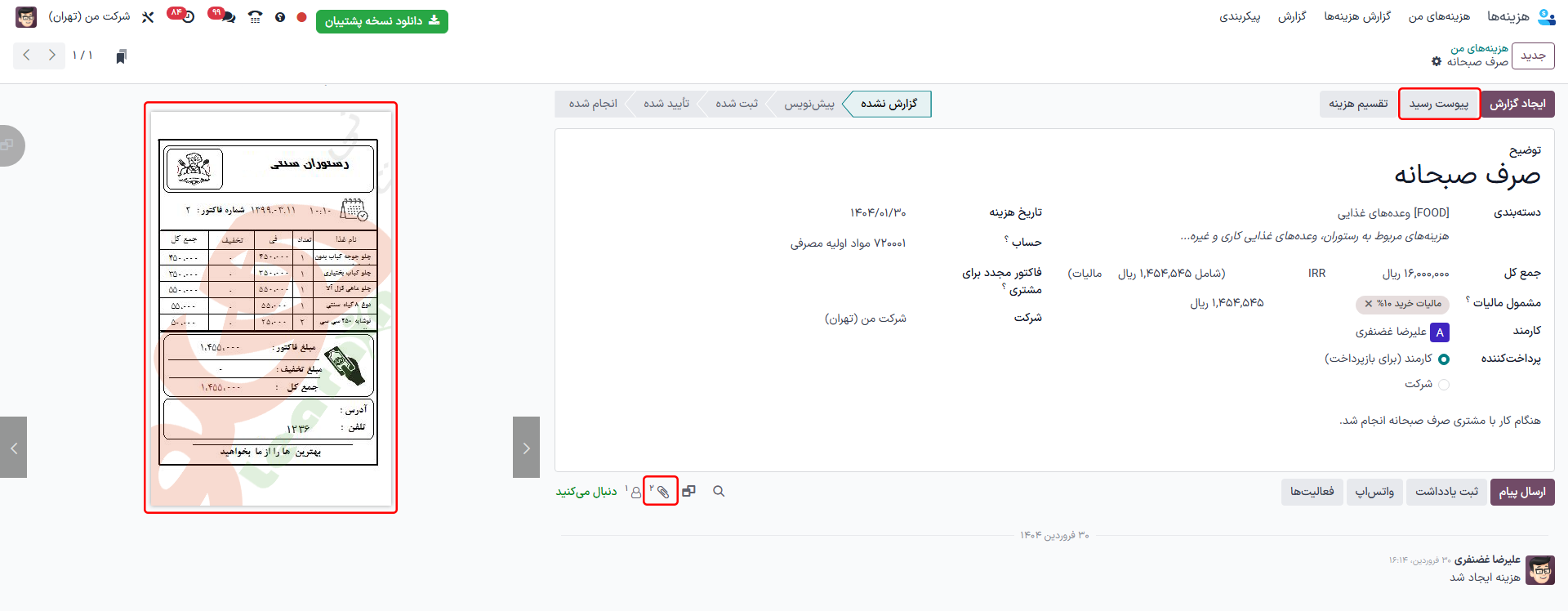Screen dimensions: 1568x611
Task: Click the Attach Receipt button
Action: [x=1439, y=104]
